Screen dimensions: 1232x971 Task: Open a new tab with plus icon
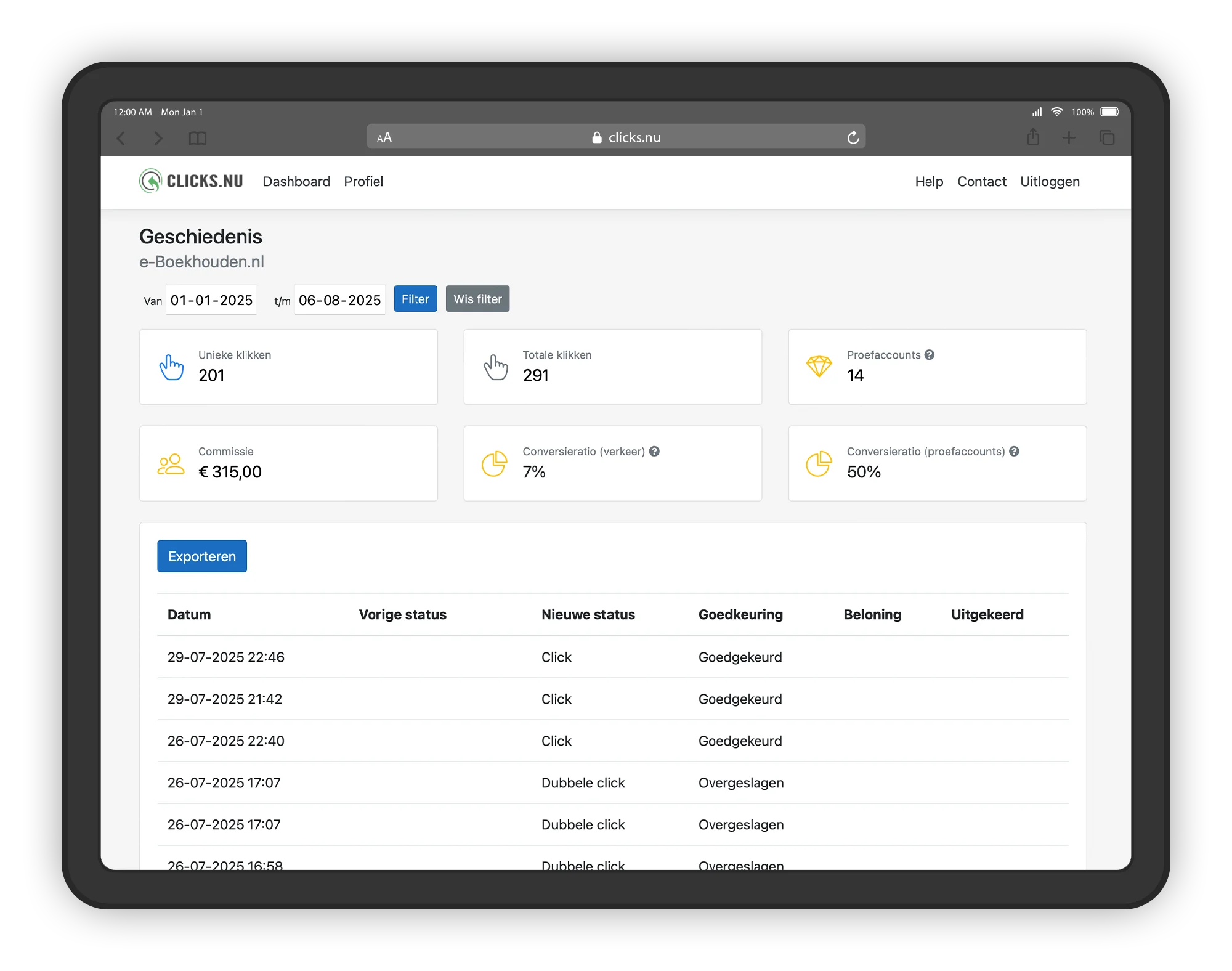[x=1069, y=138]
